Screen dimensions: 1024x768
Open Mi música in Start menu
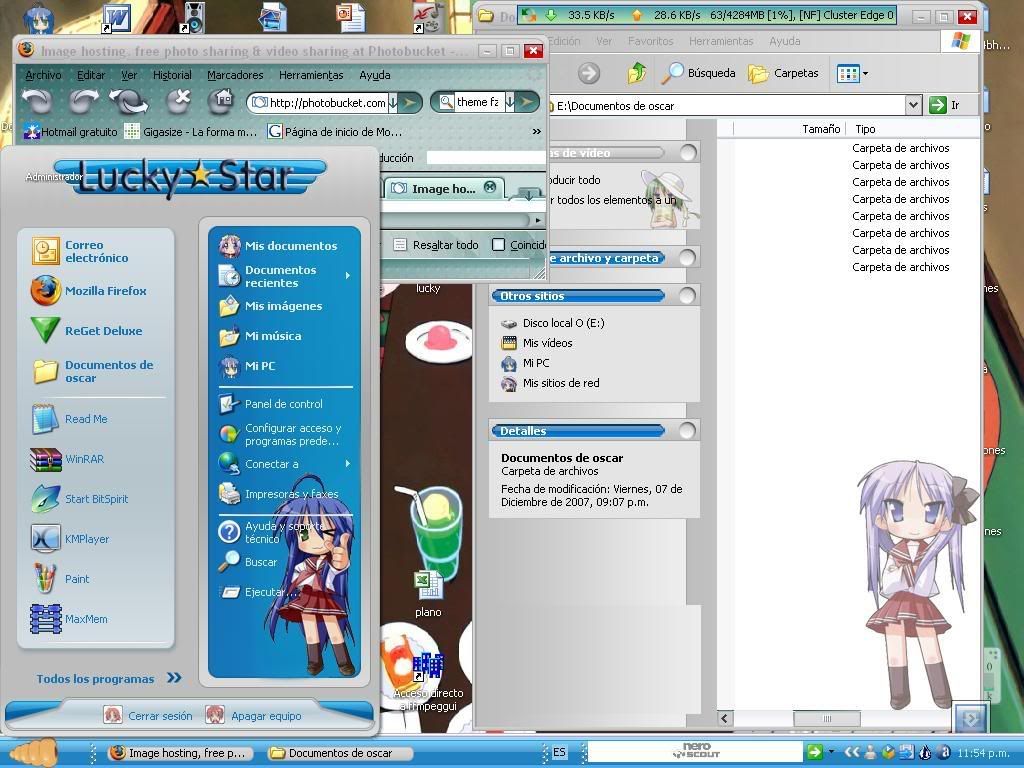coord(261,336)
